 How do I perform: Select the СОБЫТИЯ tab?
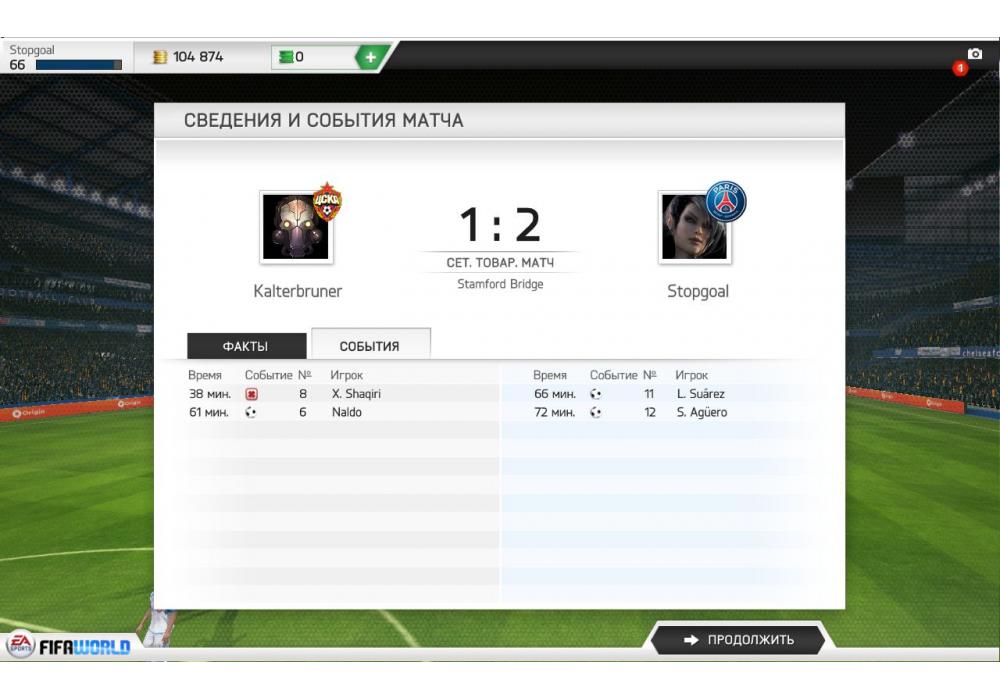371,346
